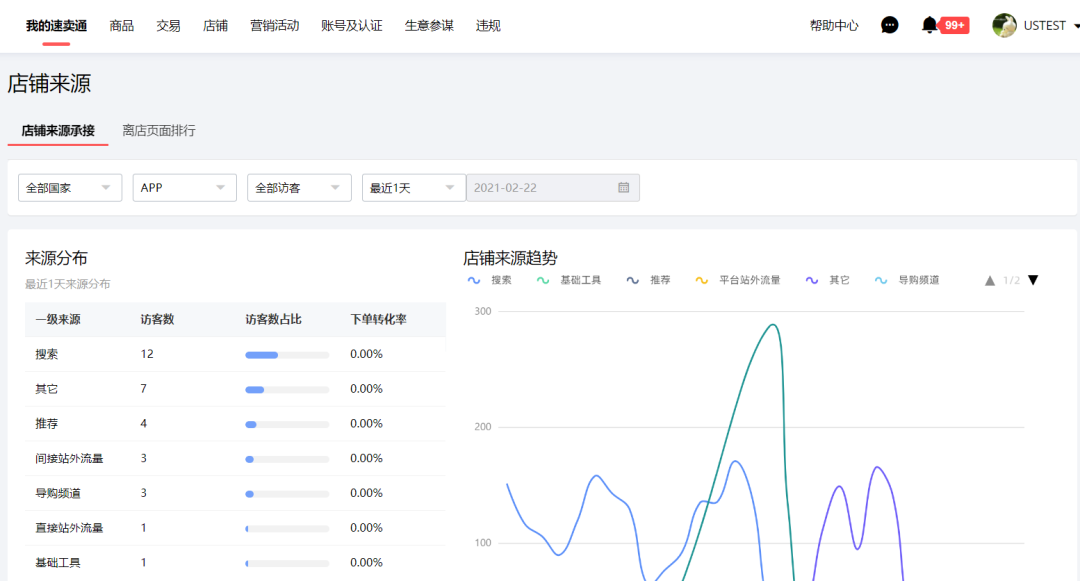Viewport: 1080px width, 581px height.
Task: Open the message center chat bubble icon
Action: pyautogui.click(x=889, y=24)
